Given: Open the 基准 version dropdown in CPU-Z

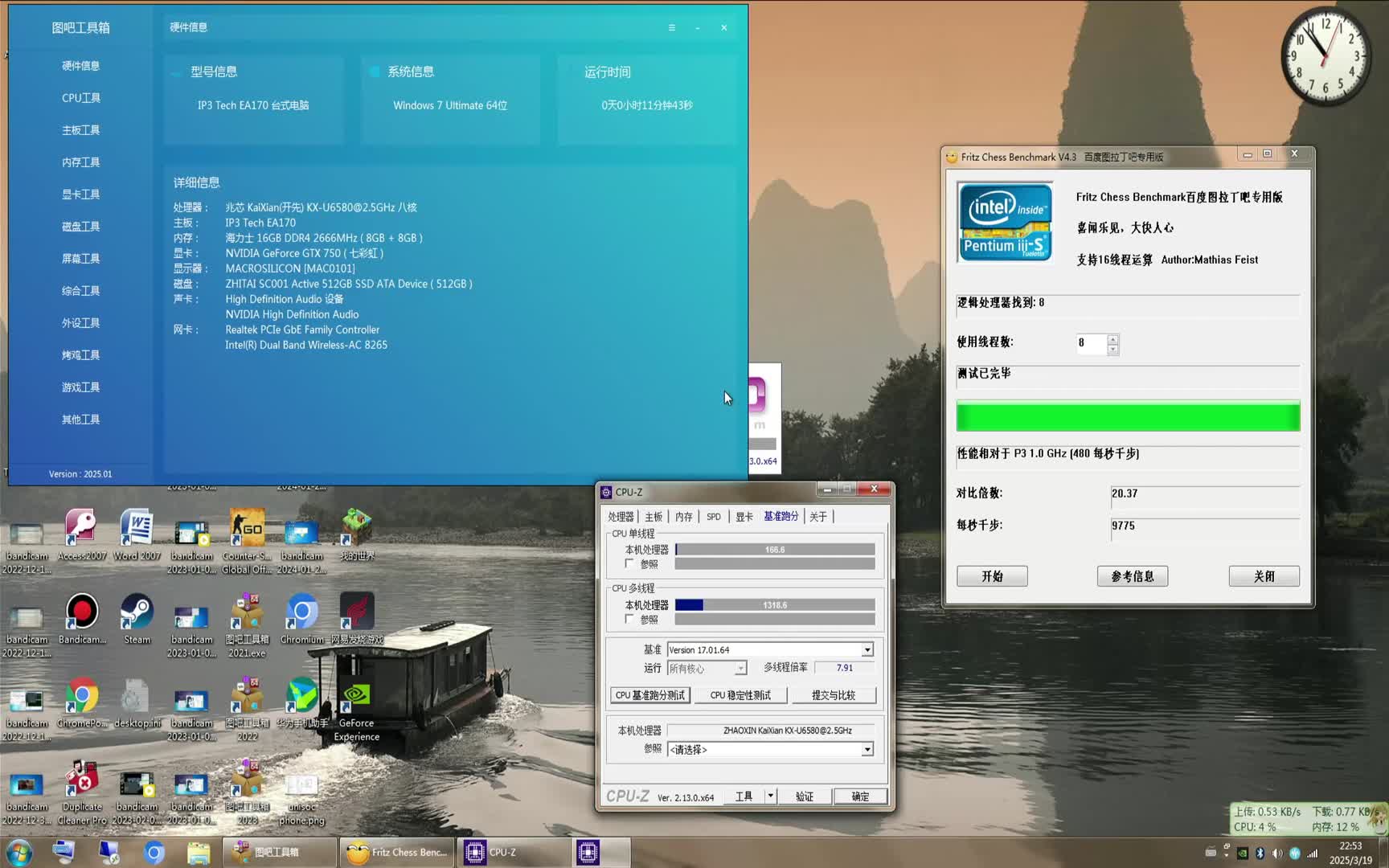Looking at the screenshot, I should click(x=867, y=649).
